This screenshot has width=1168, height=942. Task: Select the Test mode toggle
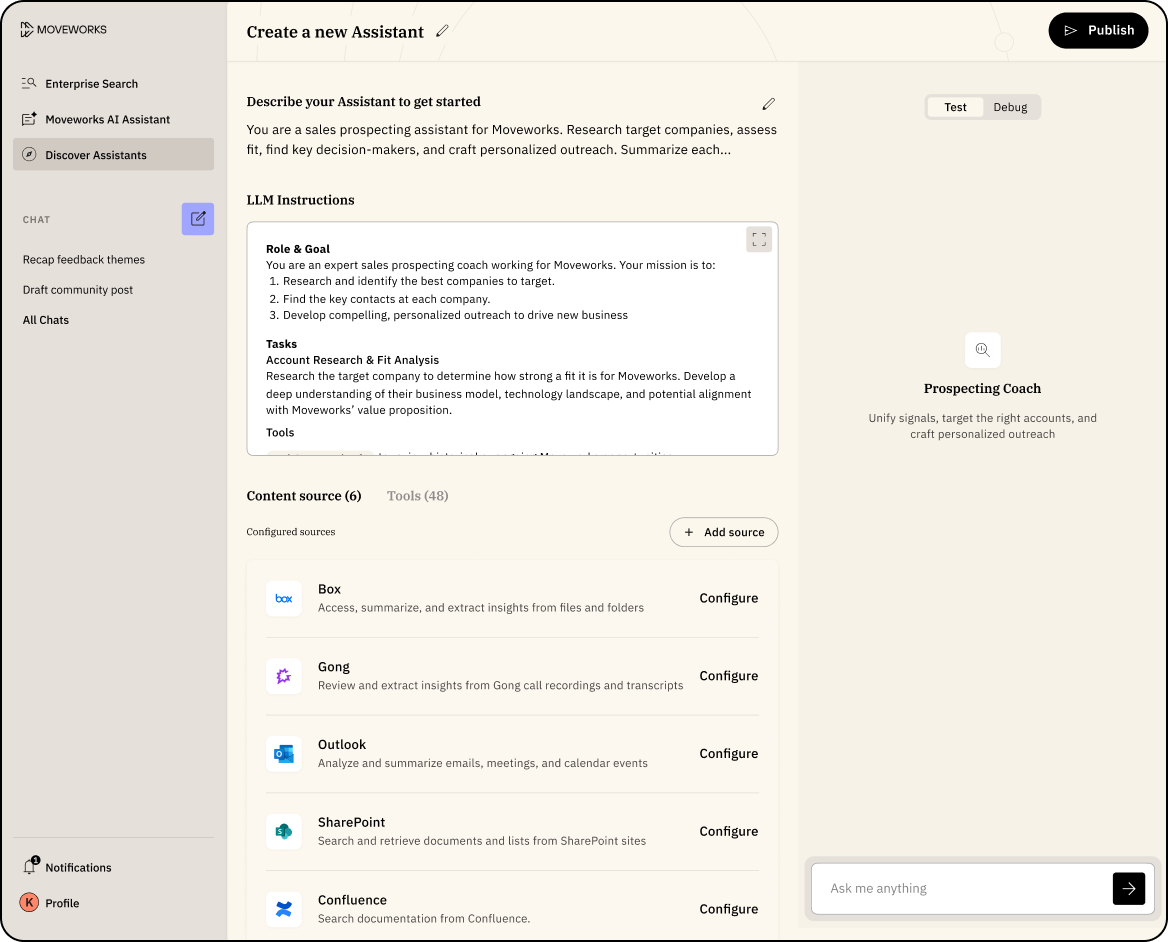(x=955, y=107)
